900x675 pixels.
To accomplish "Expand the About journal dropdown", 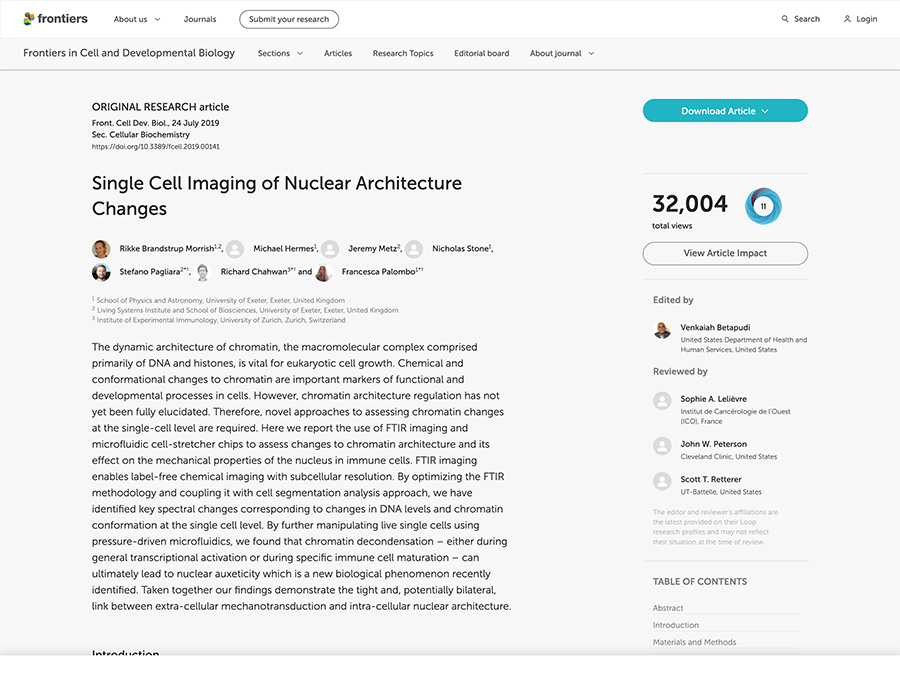I will pyautogui.click(x=562, y=53).
